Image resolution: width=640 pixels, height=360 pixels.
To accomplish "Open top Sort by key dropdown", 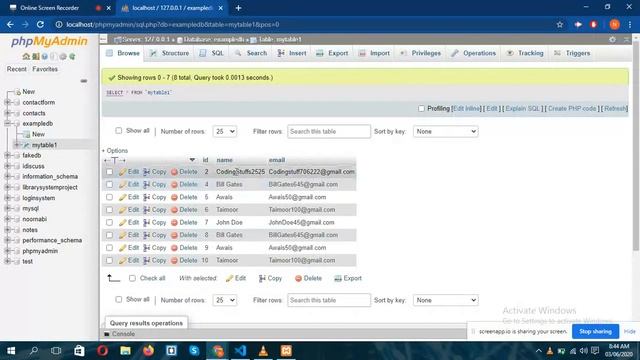I will tap(445, 131).
